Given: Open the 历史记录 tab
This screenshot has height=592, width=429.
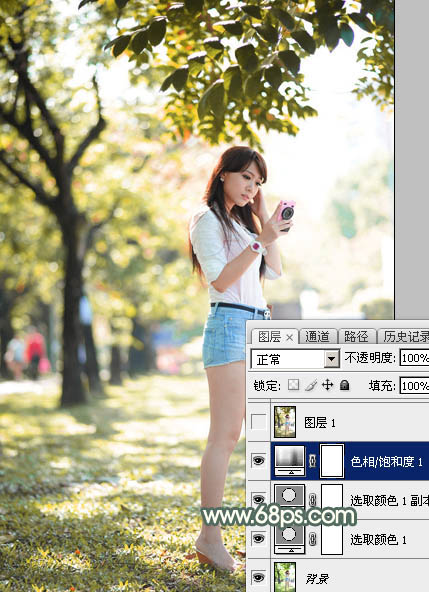Looking at the screenshot, I should [x=404, y=336].
